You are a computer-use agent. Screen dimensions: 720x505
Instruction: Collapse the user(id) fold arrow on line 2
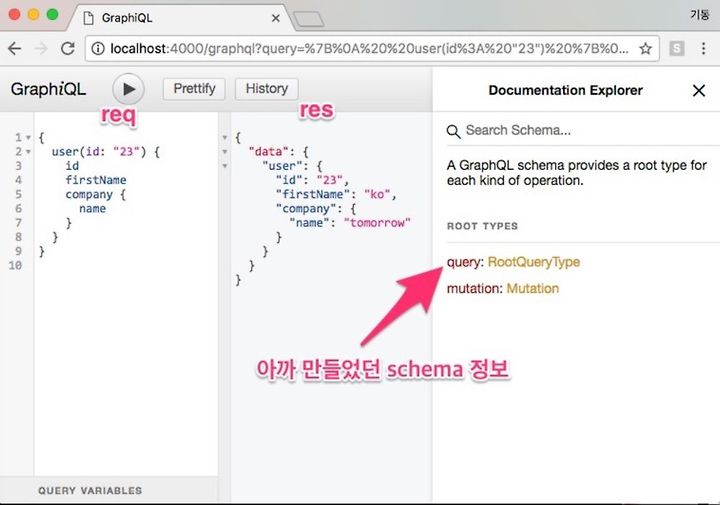click(28, 152)
